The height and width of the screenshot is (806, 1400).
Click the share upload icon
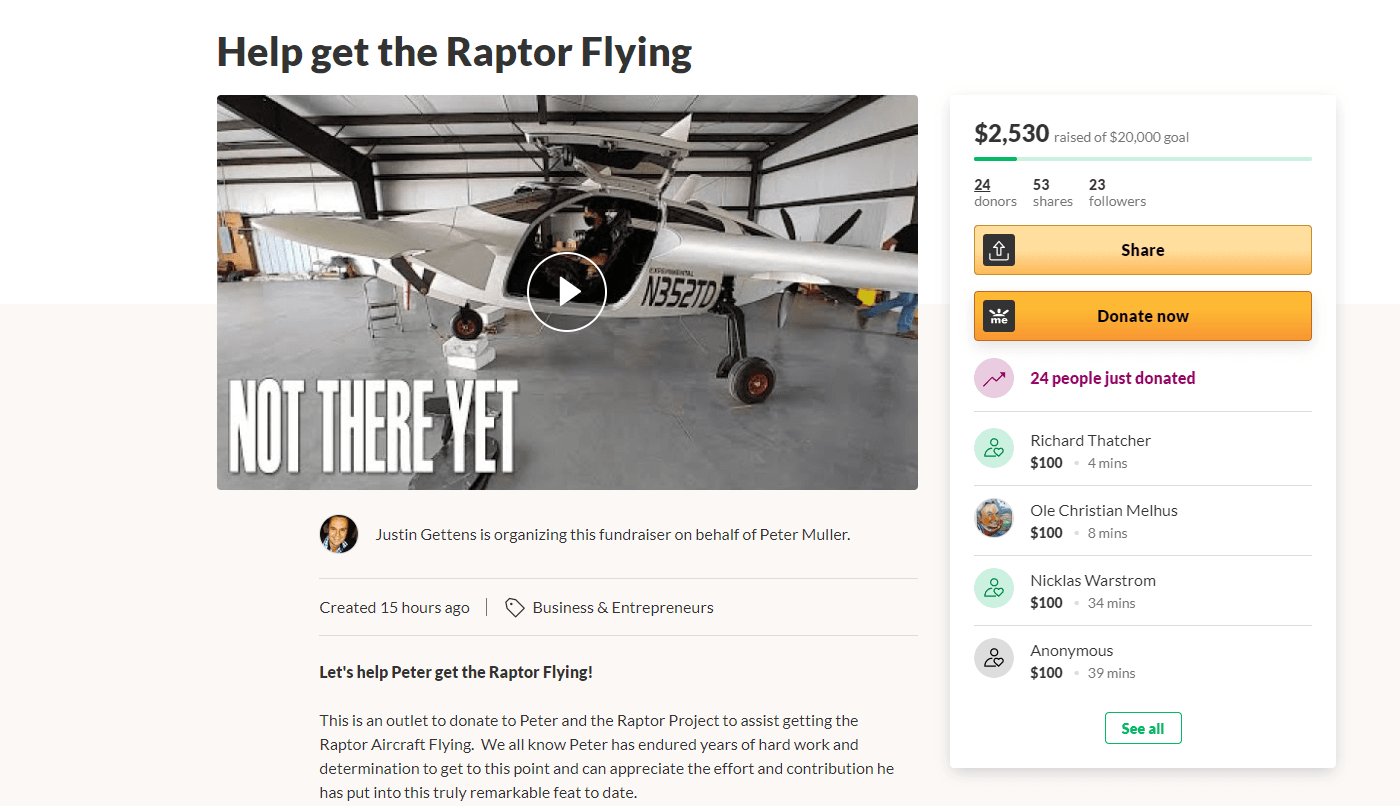pyautogui.click(x=998, y=250)
